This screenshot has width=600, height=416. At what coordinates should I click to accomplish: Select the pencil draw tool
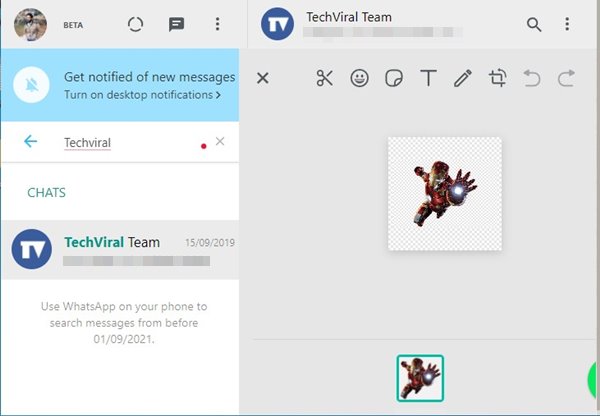pos(463,78)
